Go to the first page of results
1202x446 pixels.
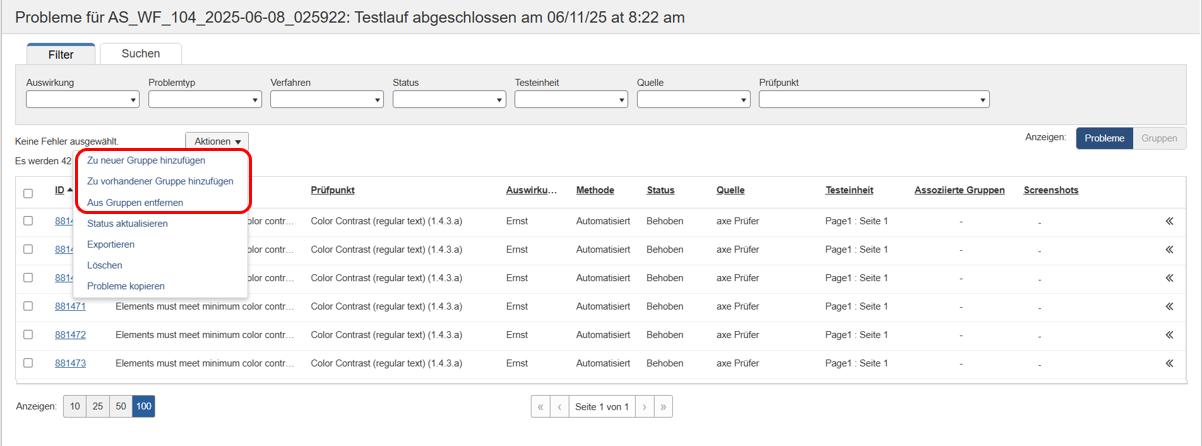point(541,407)
